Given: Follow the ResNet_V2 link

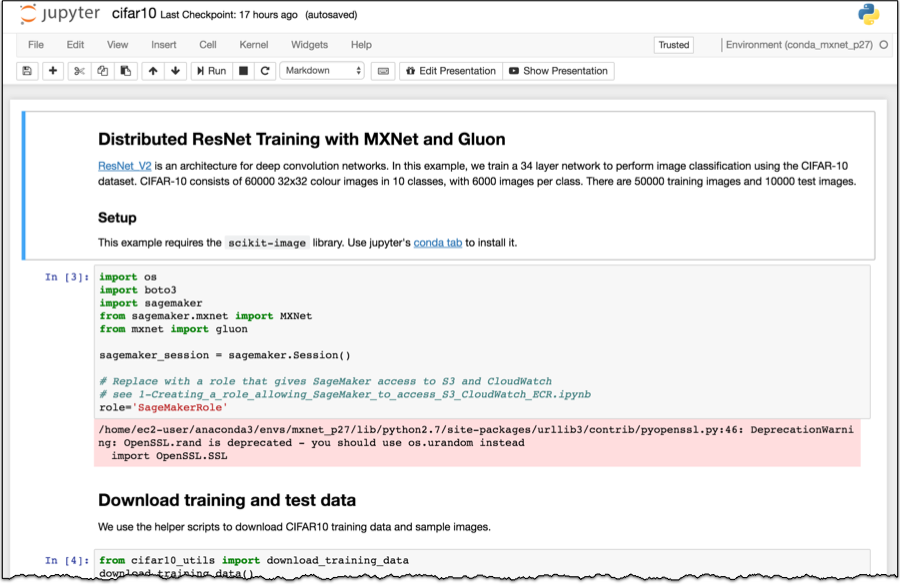Looking at the screenshot, I should coord(125,166).
